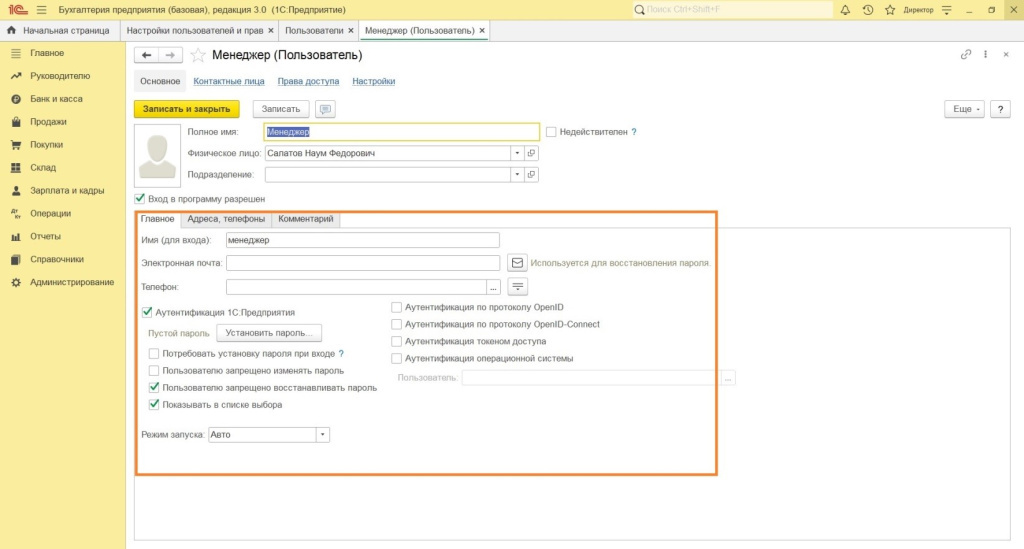Click the message report icon beside Записать
The width and height of the screenshot is (1024, 549).
(x=325, y=109)
